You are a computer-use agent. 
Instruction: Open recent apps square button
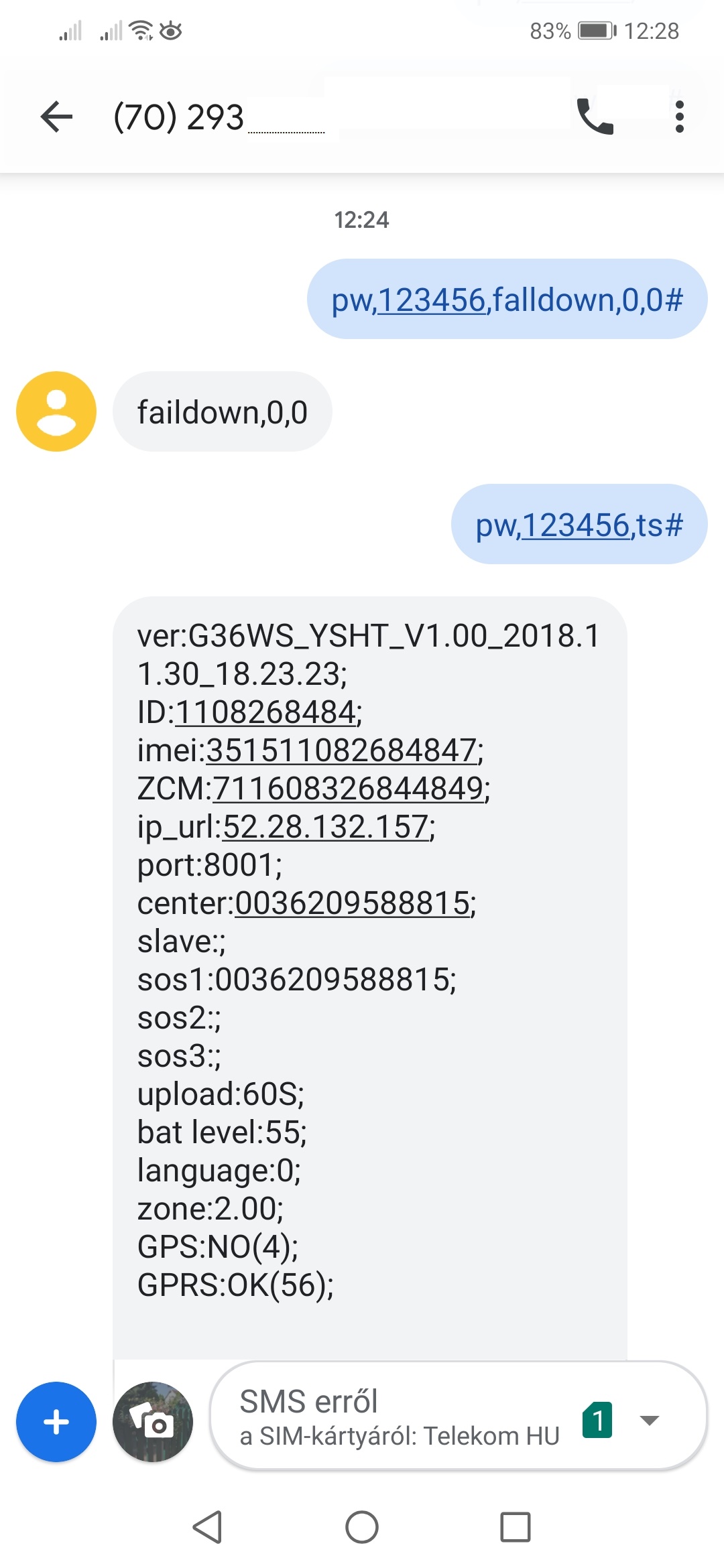(516, 1528)
